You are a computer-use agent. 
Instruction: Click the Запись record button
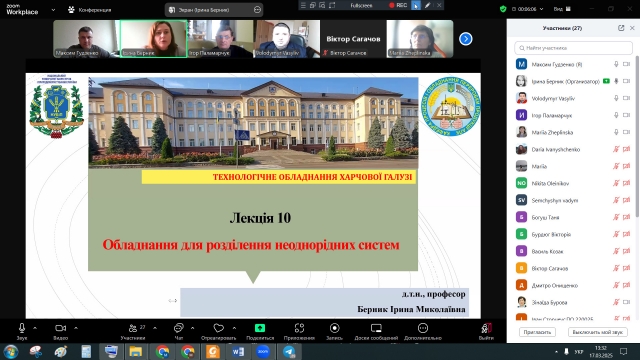tap(334, 331)
